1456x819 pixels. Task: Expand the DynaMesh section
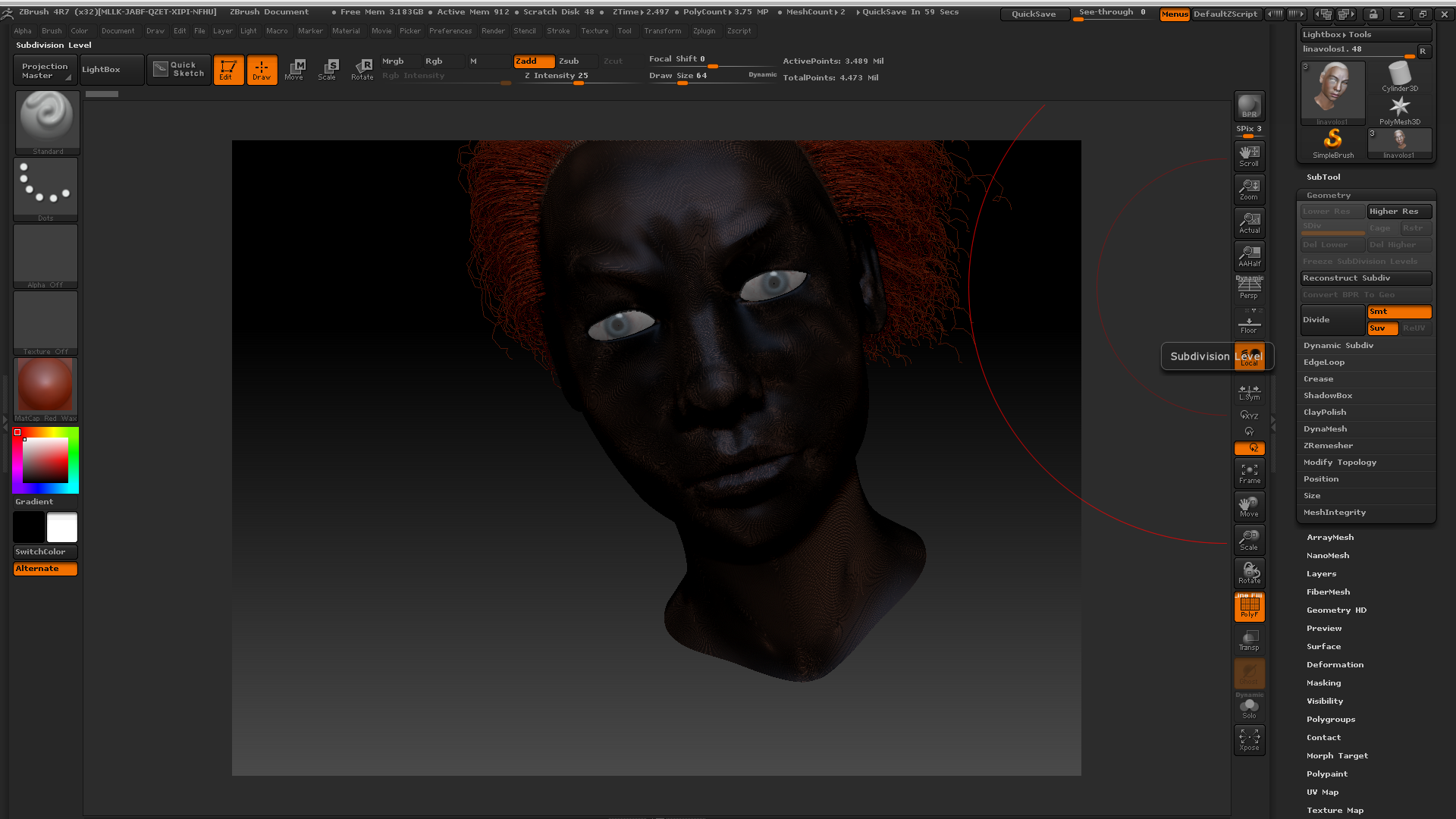pos(1325,429)
